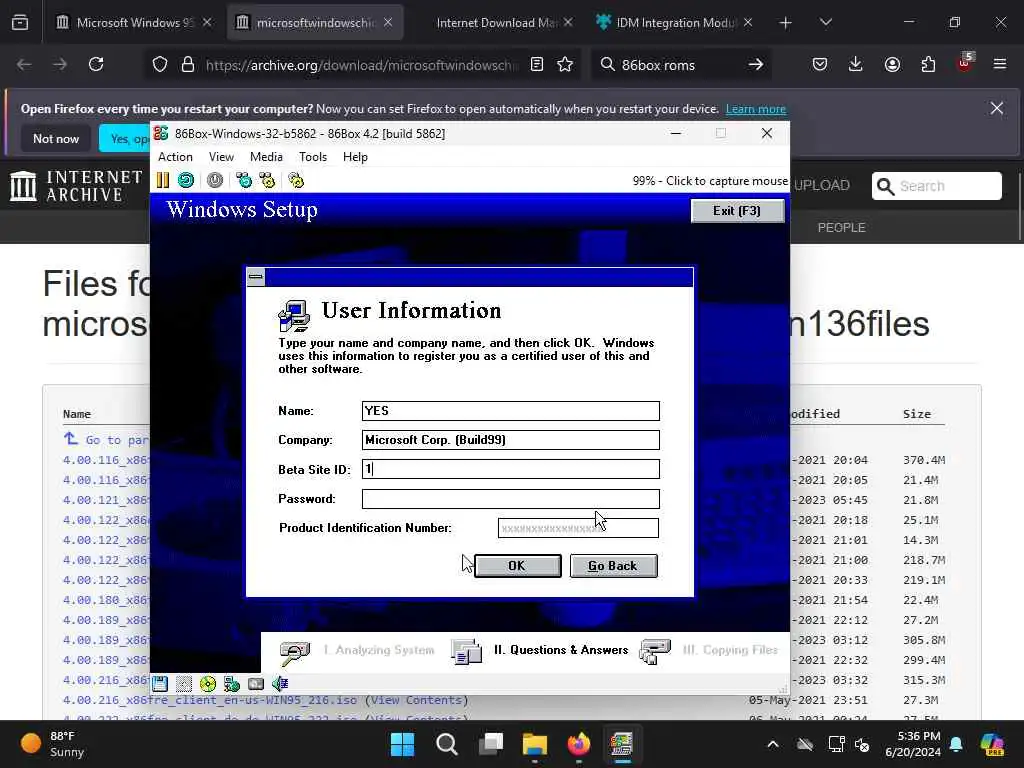This screenshot has width=1024, height=768.
Task: Open Firefox extensions puzzle icon
Action: [928, 64]
